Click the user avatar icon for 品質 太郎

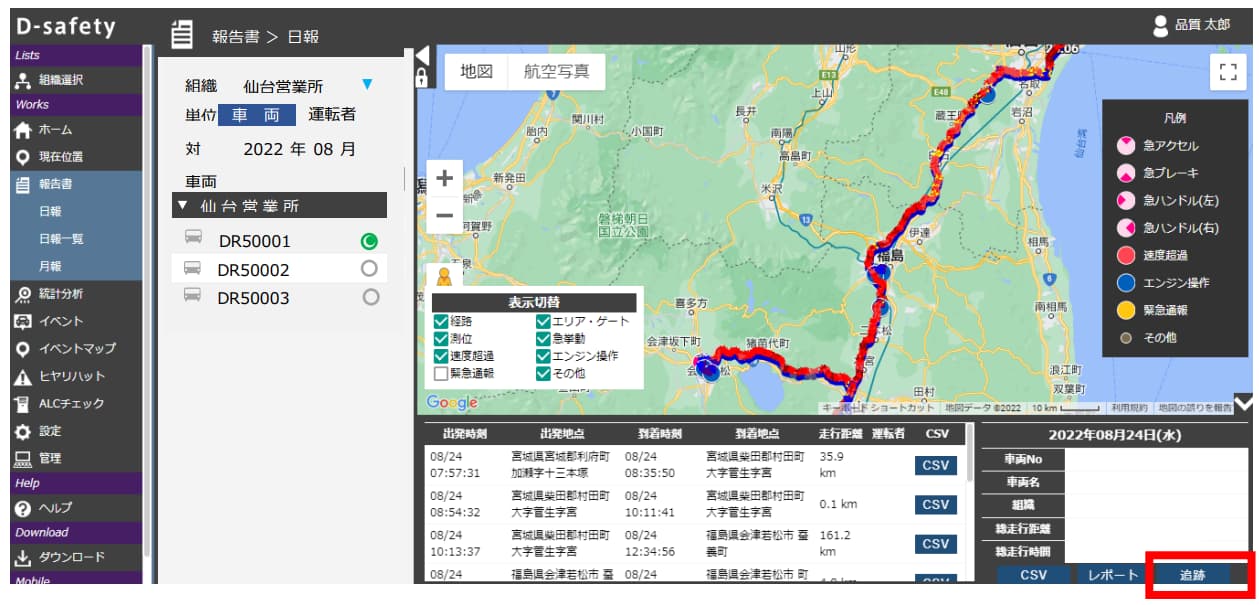pyautogui.click(x=1160, y=27)
